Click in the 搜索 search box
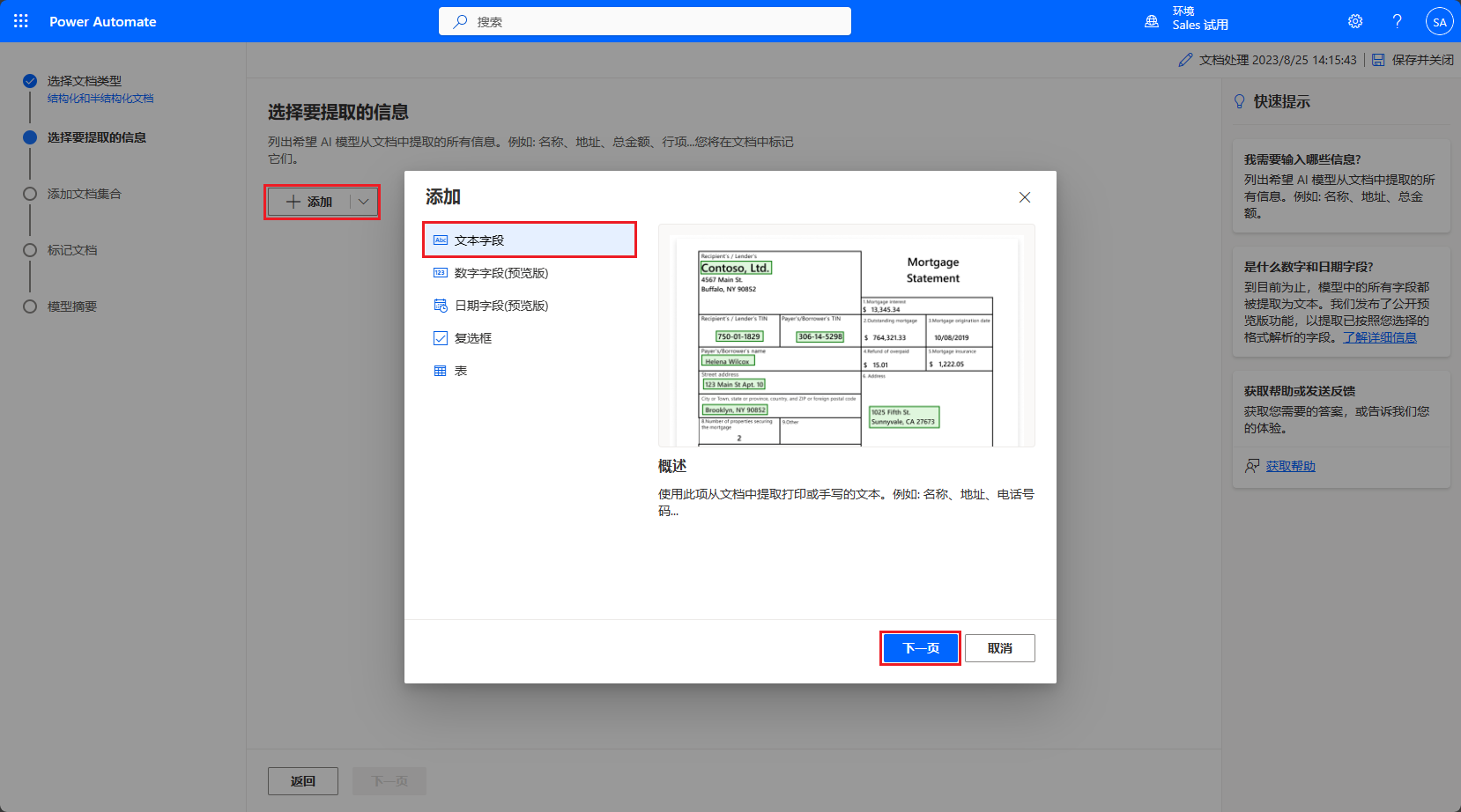Screen dimensions: 1461x812 pos(645,21)
